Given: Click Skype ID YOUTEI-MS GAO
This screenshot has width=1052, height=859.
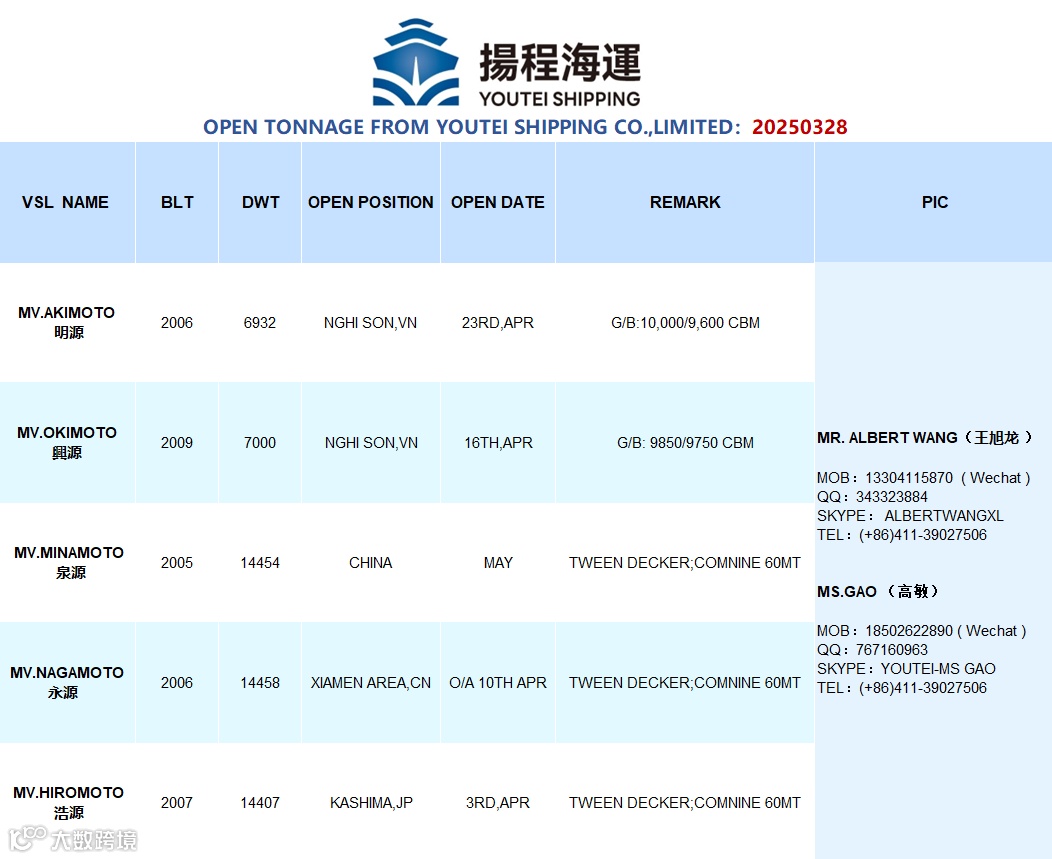Looking at the screenshot, I should (938, 669).
